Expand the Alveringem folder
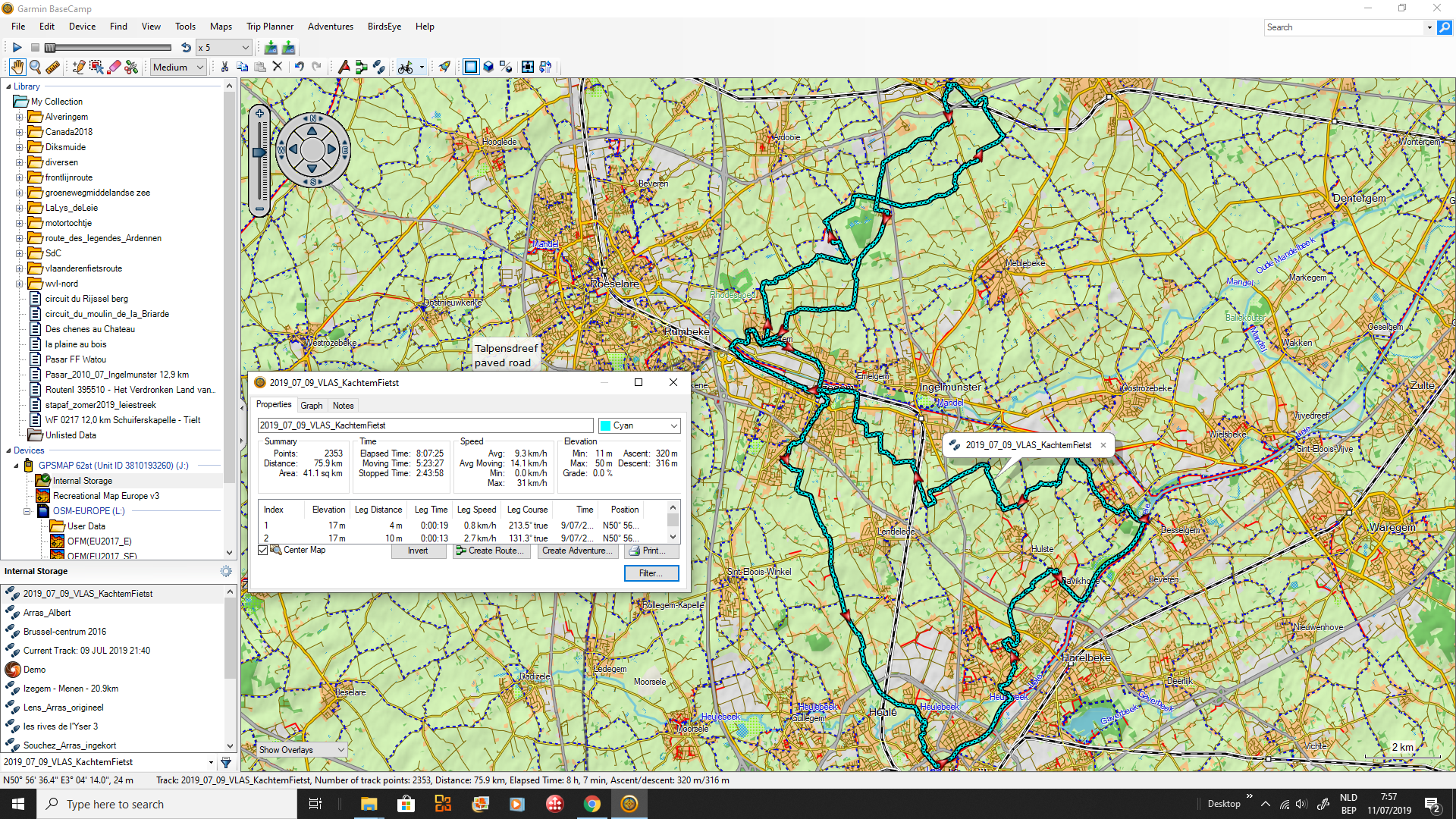The image size is (1456, 819). point(20,117)
